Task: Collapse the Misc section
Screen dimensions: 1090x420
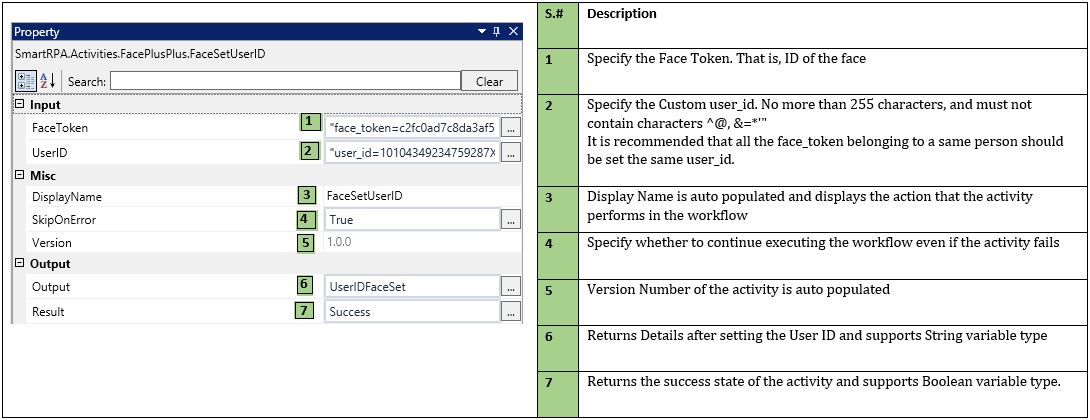Action: click(19, 175)
